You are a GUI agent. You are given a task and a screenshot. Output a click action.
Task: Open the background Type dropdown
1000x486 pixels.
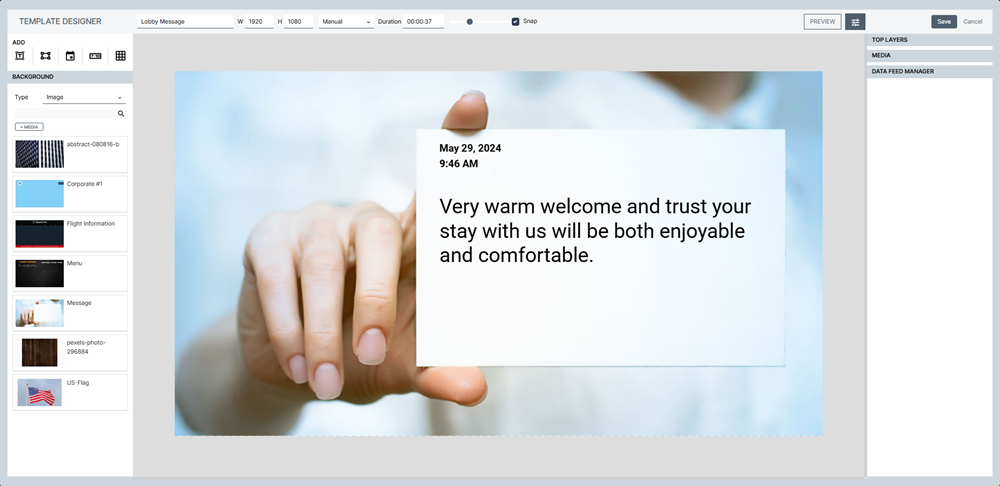[84, 98]
